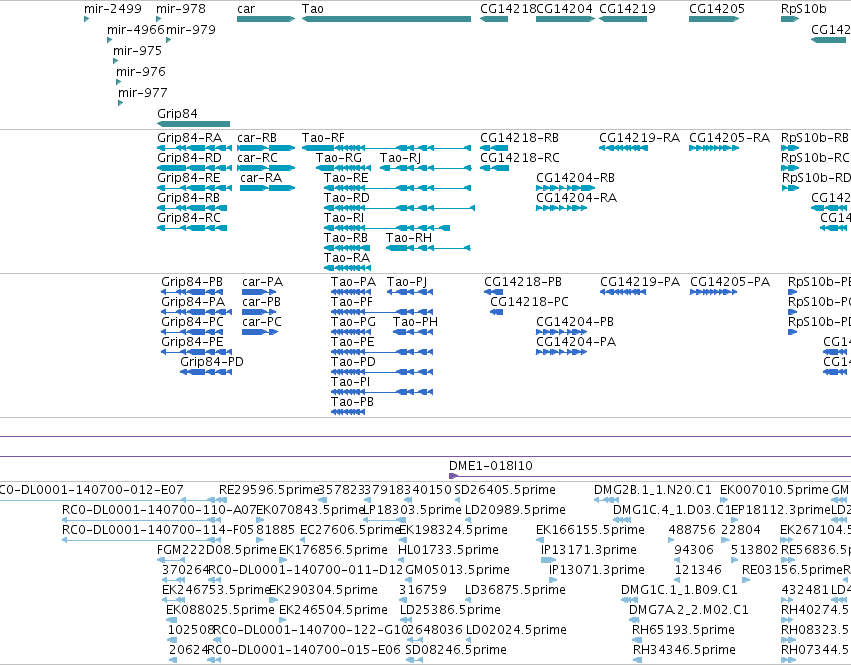Screen dimensions: 851x665
Task: Select the Grip84-PB protein feature
Action: (x=192, y=292)
